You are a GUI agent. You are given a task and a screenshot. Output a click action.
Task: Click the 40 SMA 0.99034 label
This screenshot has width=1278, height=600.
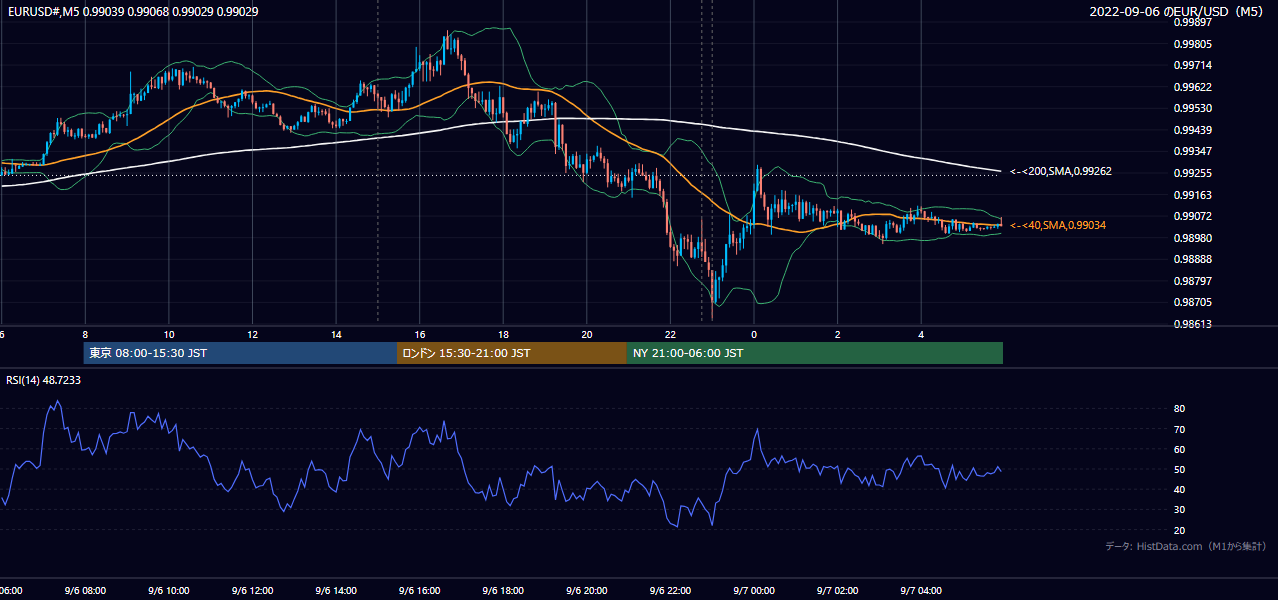click(x=1058, y=225)
